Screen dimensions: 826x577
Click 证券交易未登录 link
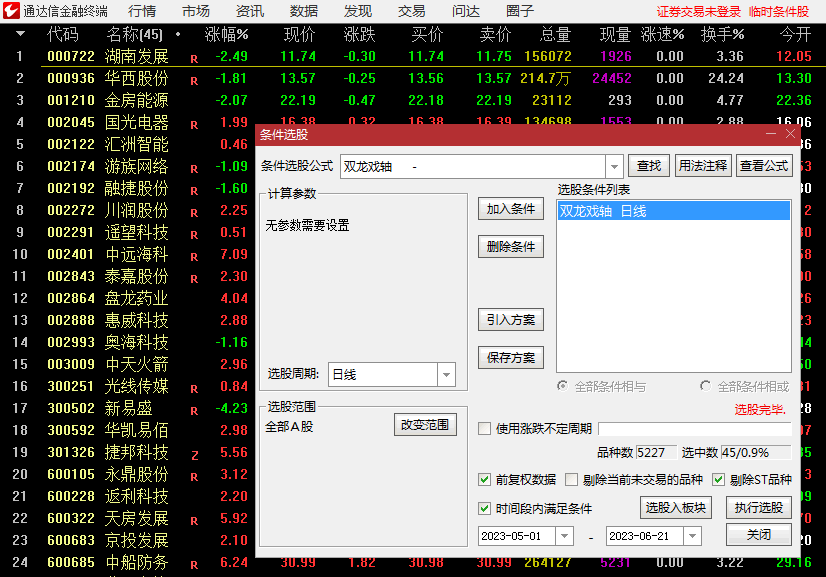[x=699, y=12]
